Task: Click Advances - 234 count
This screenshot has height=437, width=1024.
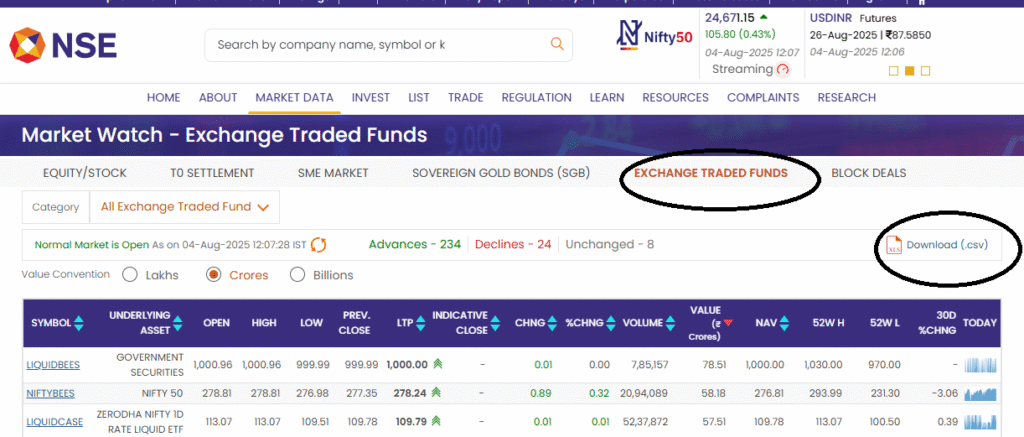Action: 415,244
